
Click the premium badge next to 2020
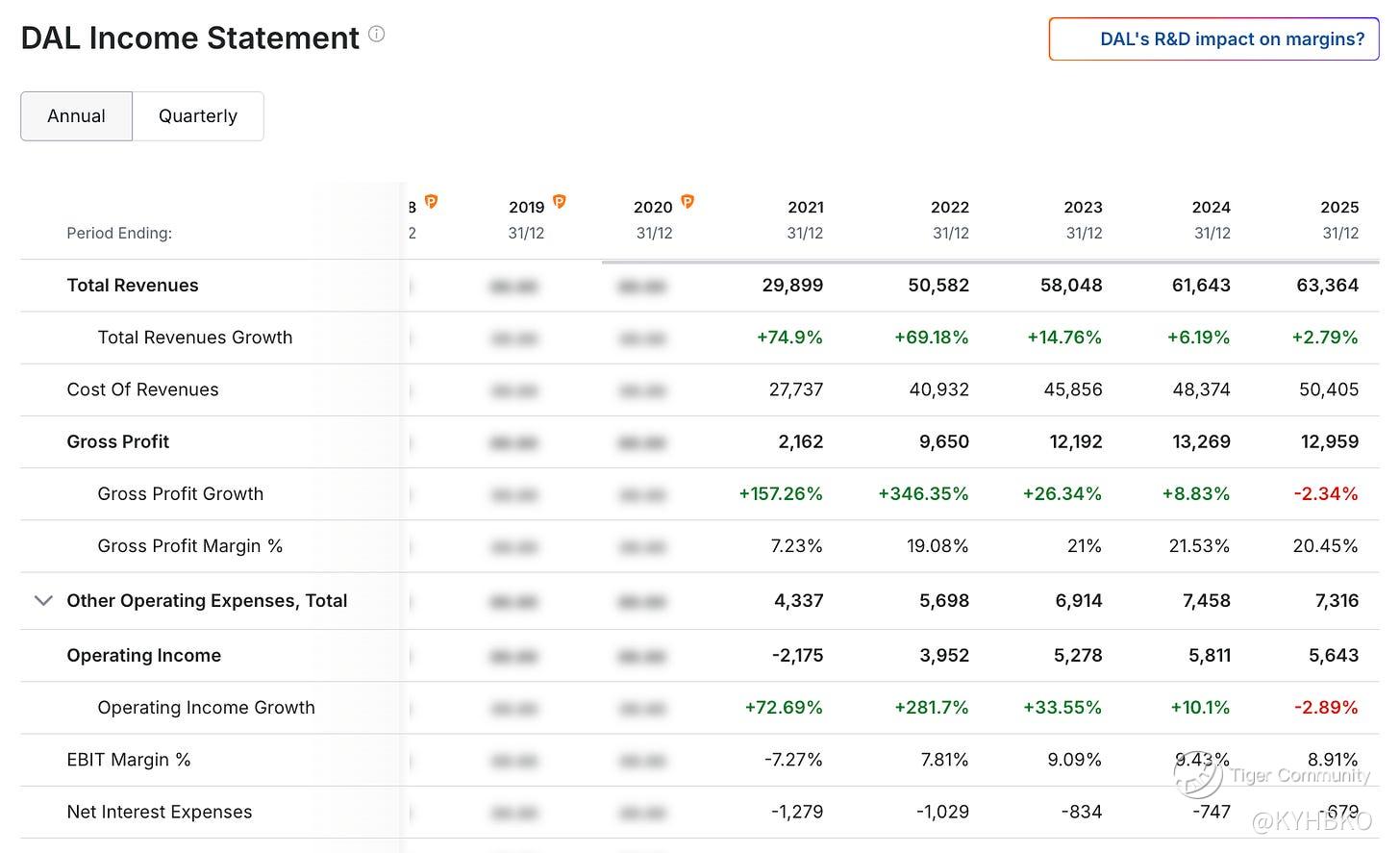click(x=687, y=202)
